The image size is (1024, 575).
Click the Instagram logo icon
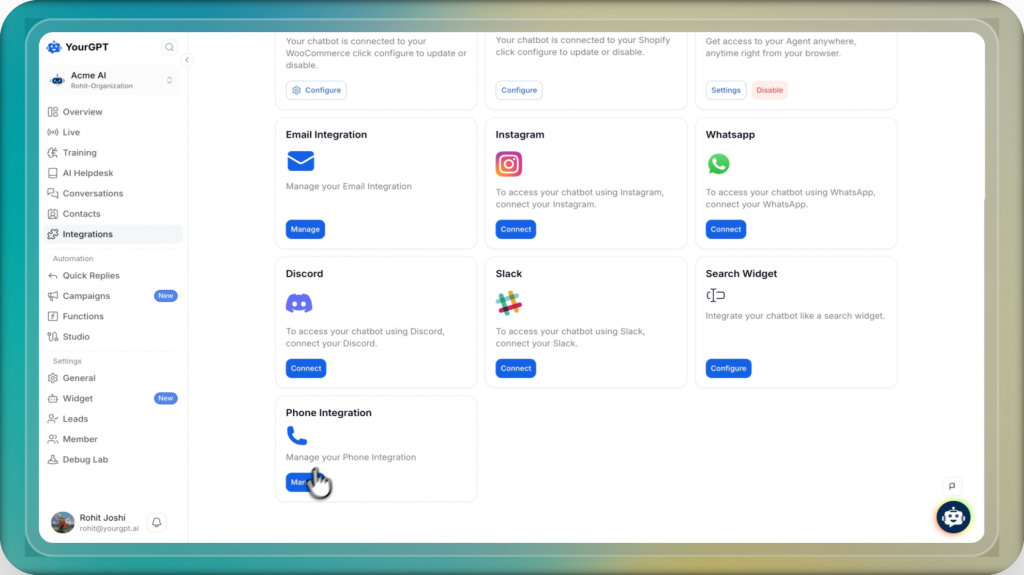coord(509,164)
